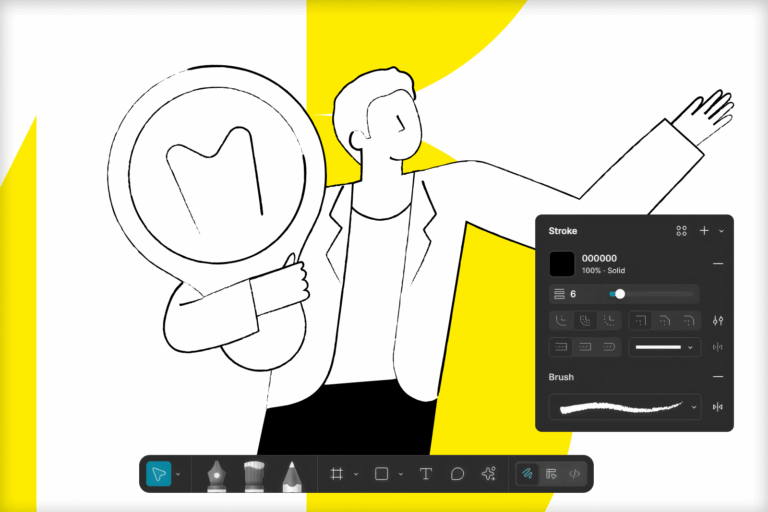This screenshot has height=512, width=768.
Task: Select the Pen nib tool
Action: click(216, 474)
